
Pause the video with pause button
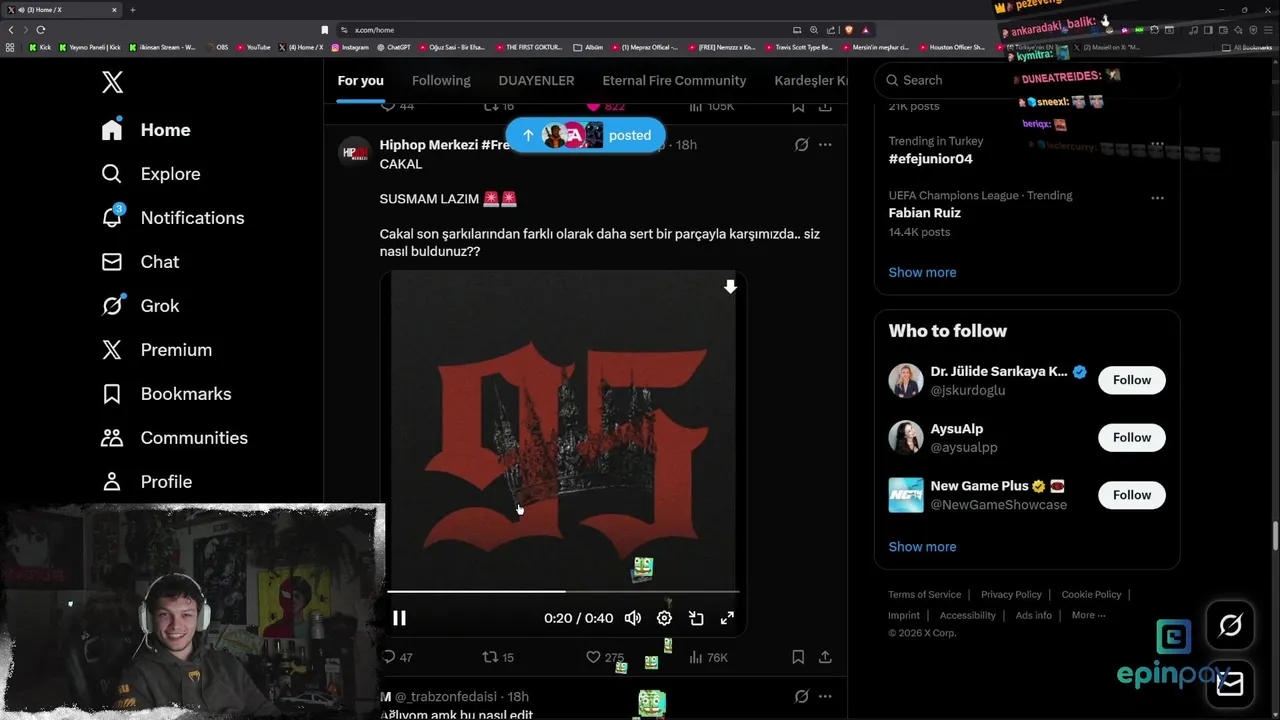click(399, 618)
